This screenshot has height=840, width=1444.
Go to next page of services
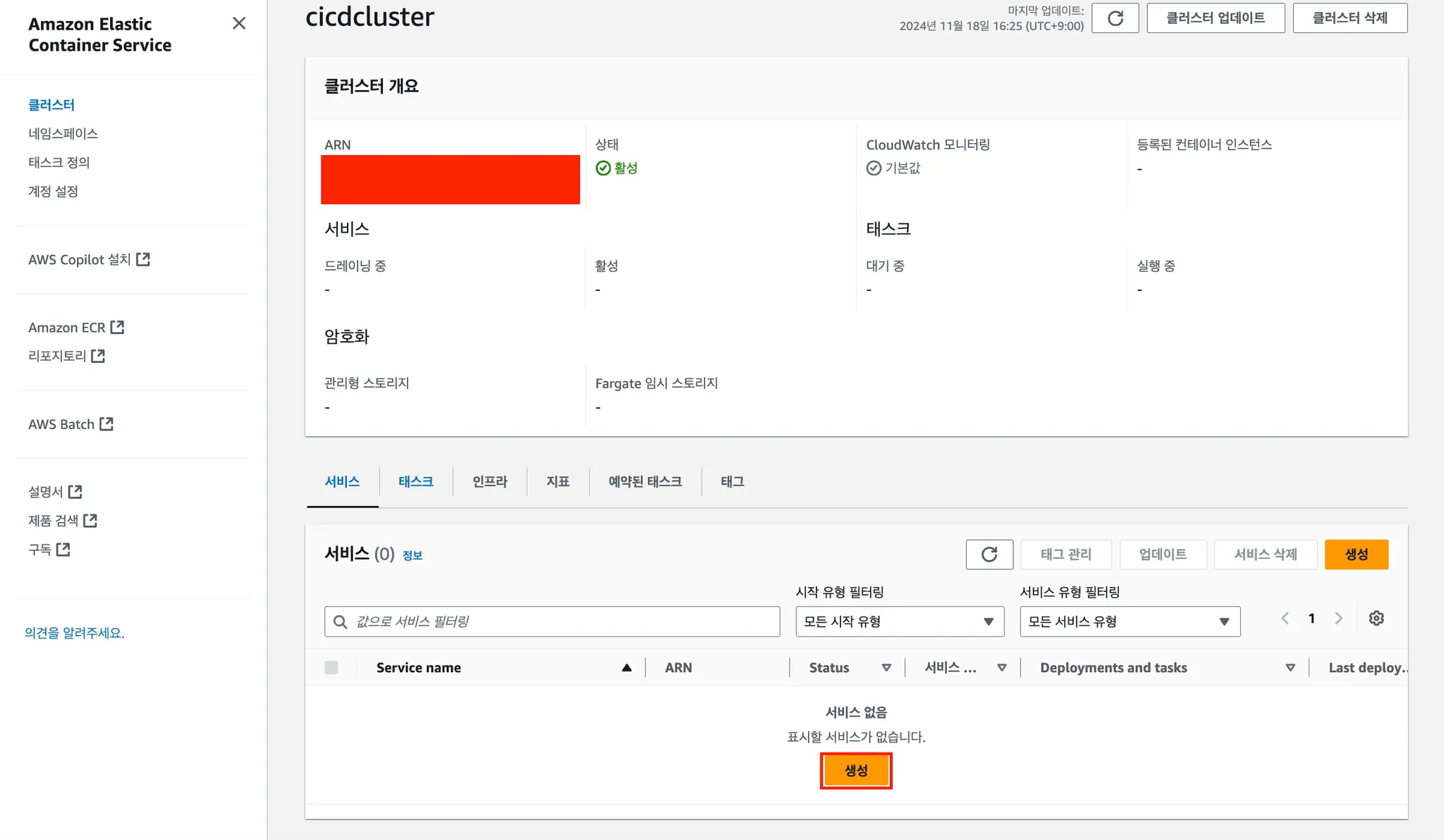1338,618
